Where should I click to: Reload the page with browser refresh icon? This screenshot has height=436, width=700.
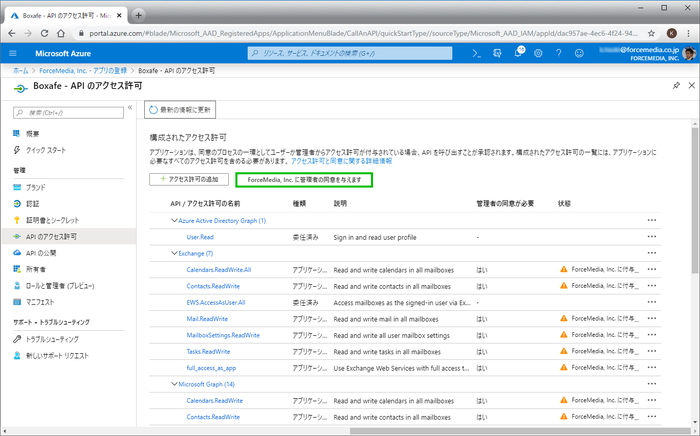44,33
